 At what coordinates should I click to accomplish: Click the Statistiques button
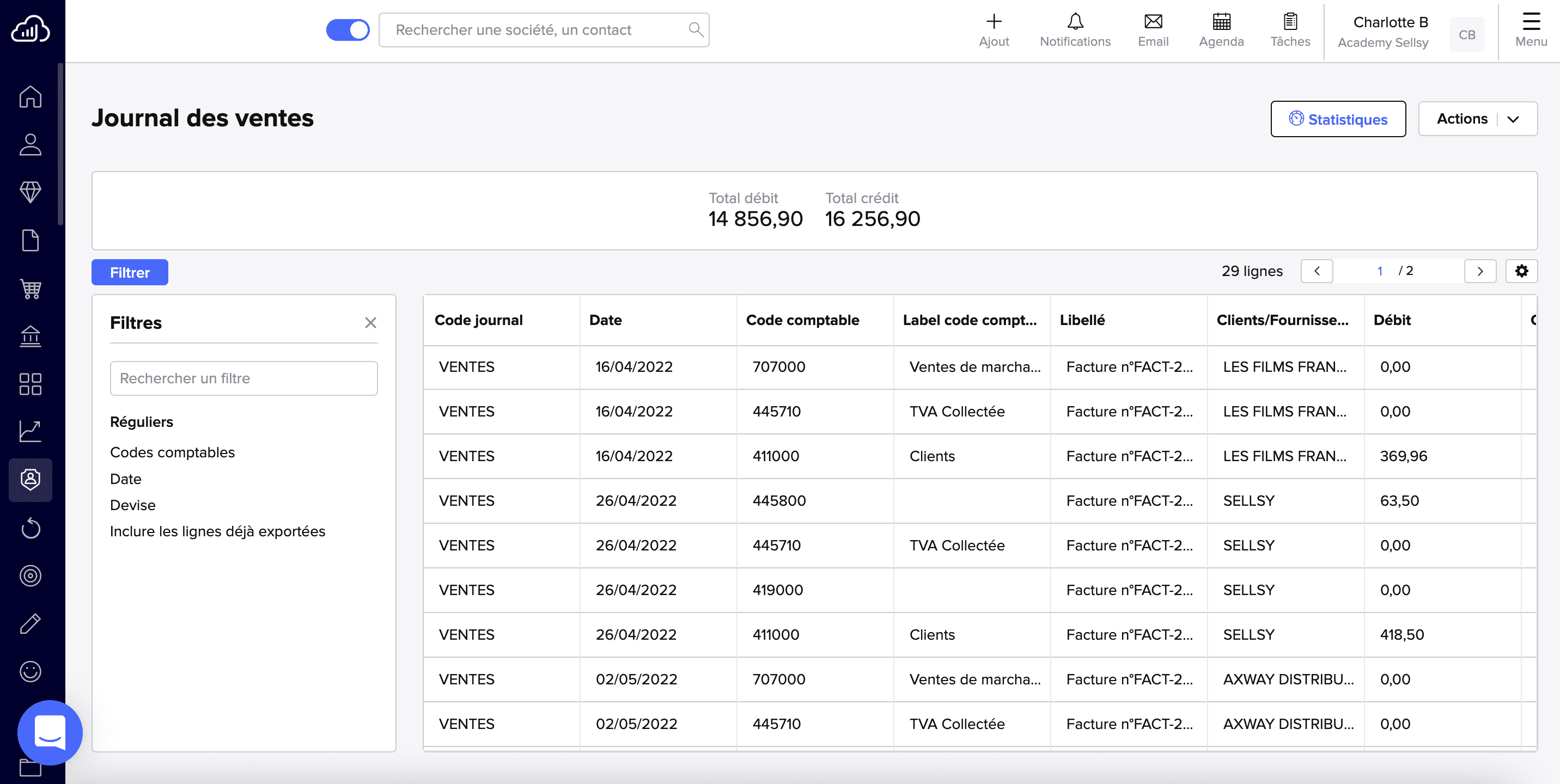pyautogui.click(x=1338, y=119)
